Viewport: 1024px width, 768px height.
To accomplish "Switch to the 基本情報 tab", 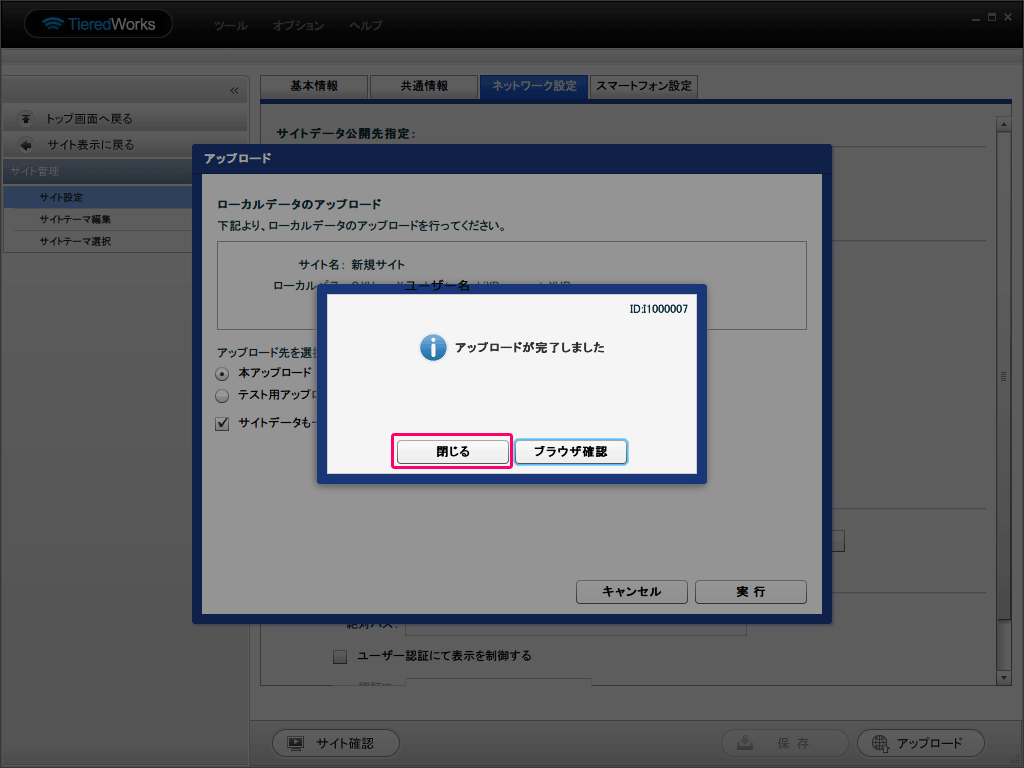I will tap(314, 87).
